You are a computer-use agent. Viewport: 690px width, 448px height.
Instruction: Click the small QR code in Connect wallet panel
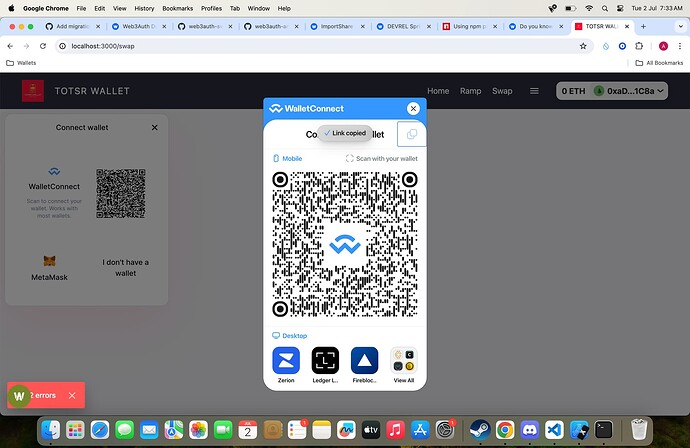point(121,194)
